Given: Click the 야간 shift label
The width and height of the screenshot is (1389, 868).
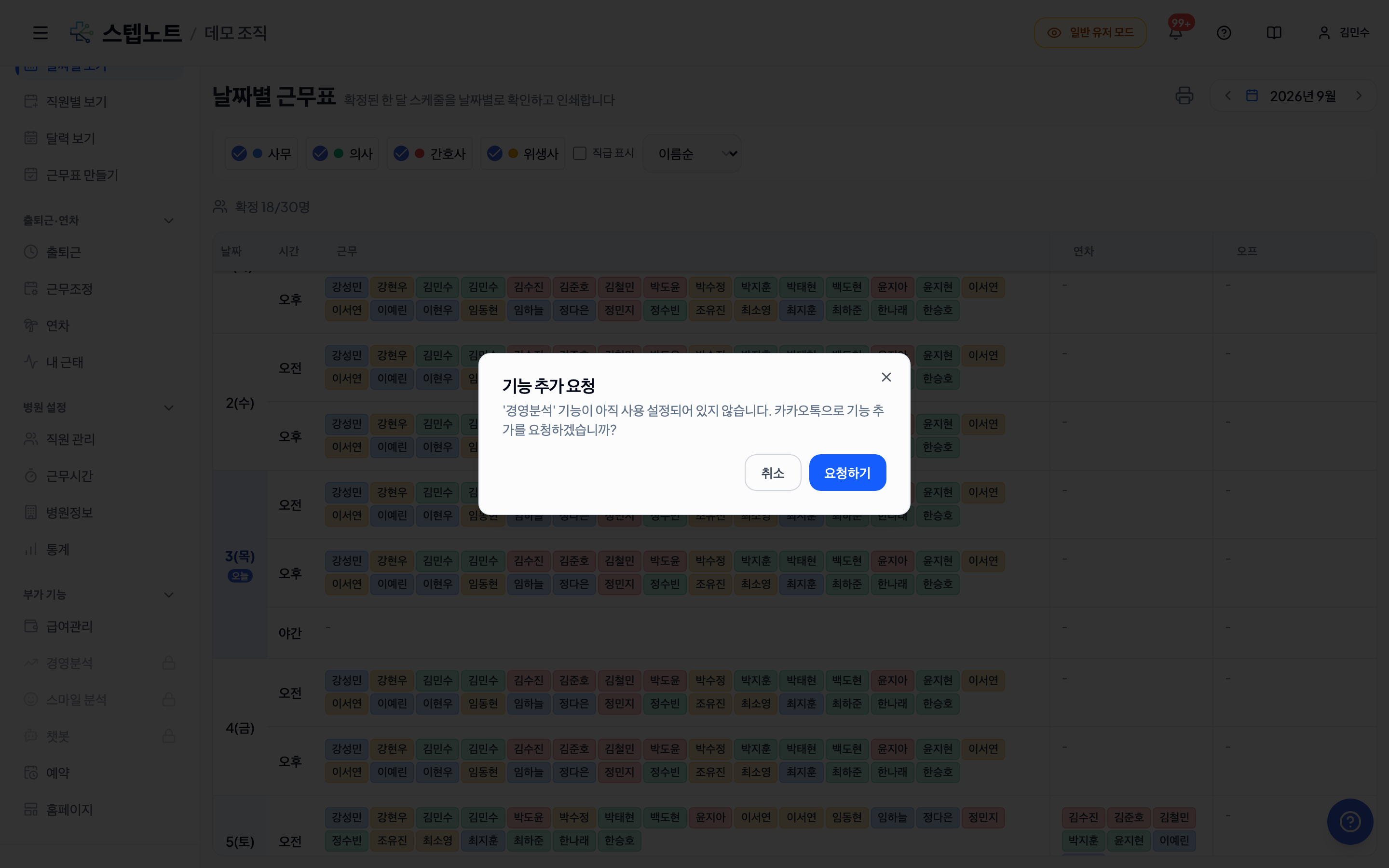Looking at the screenshot, I should coord(290,633).
